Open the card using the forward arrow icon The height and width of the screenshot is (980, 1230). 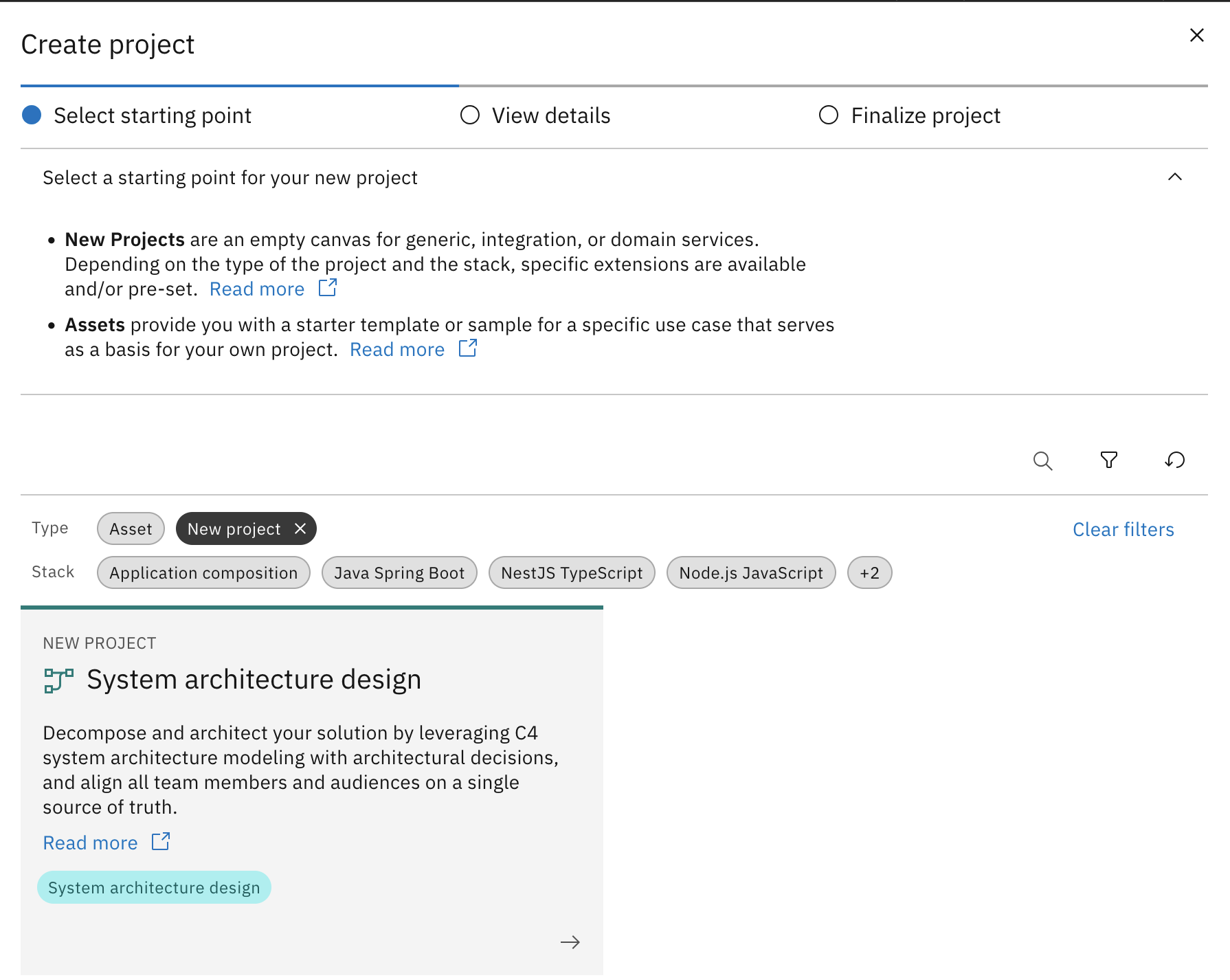tap(570, 942)
